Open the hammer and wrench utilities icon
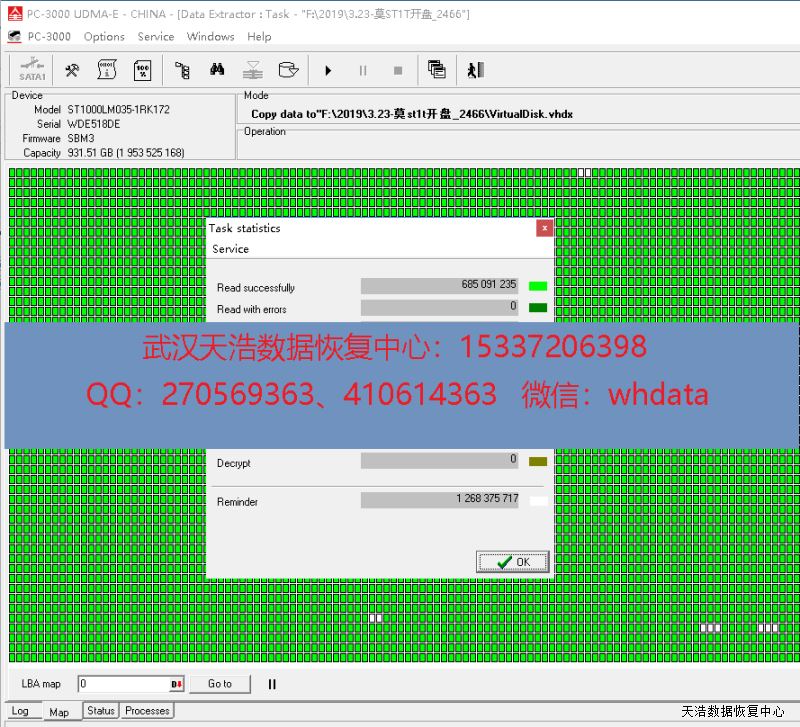The image size is (800, 727). (72, 70)
